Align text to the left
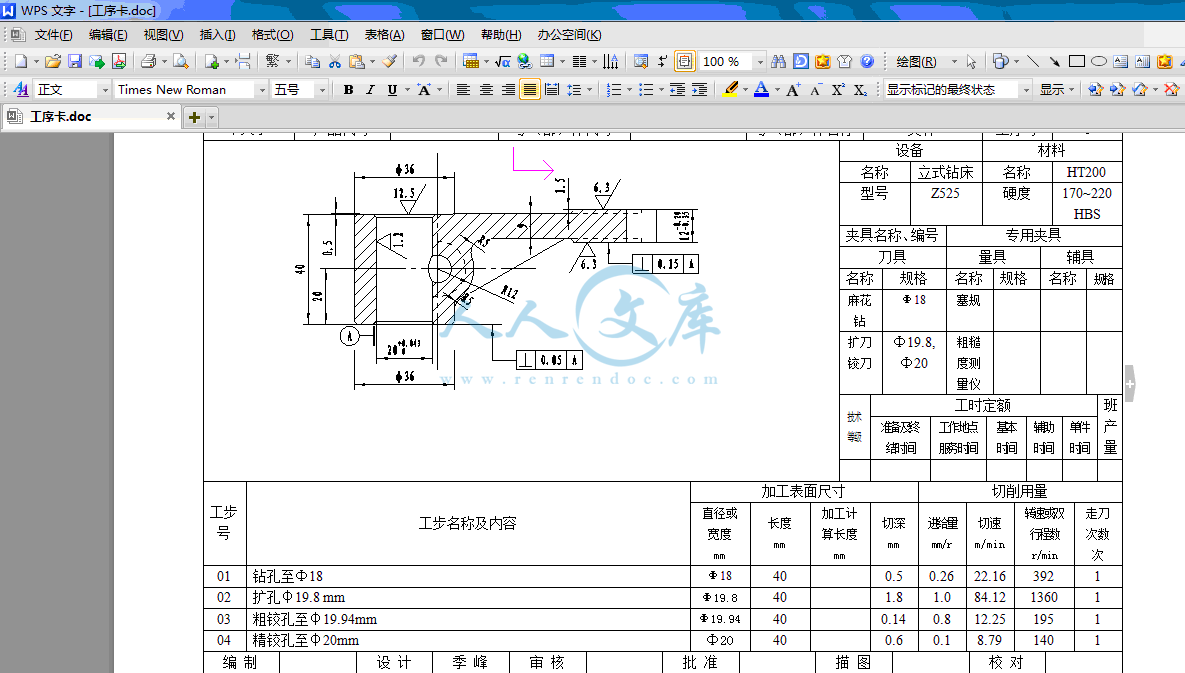1185x673 pixels. tap(463, 89)
